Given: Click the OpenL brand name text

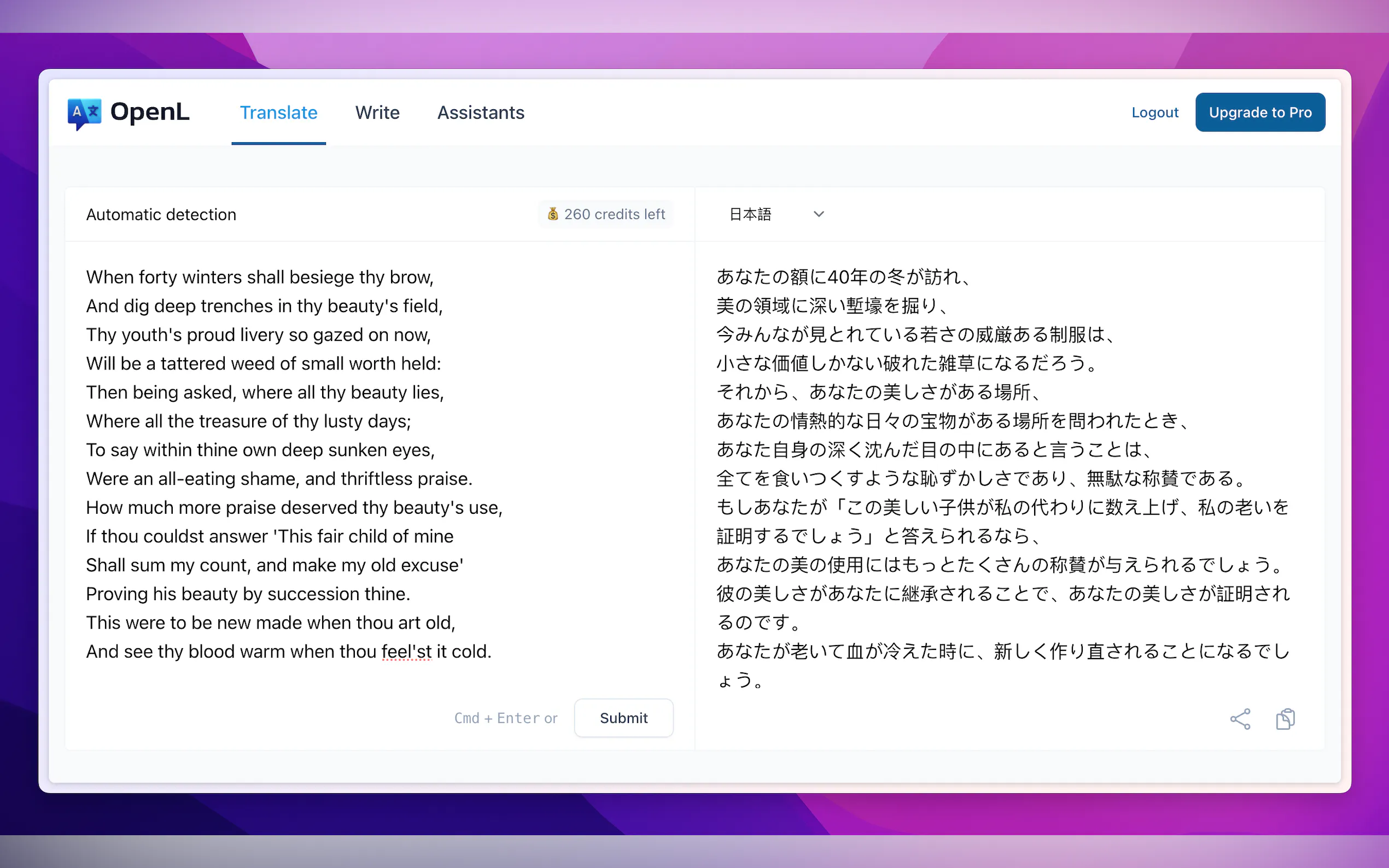Looking at the screenshot, I should pyautogui.click(x=150, y=113).
